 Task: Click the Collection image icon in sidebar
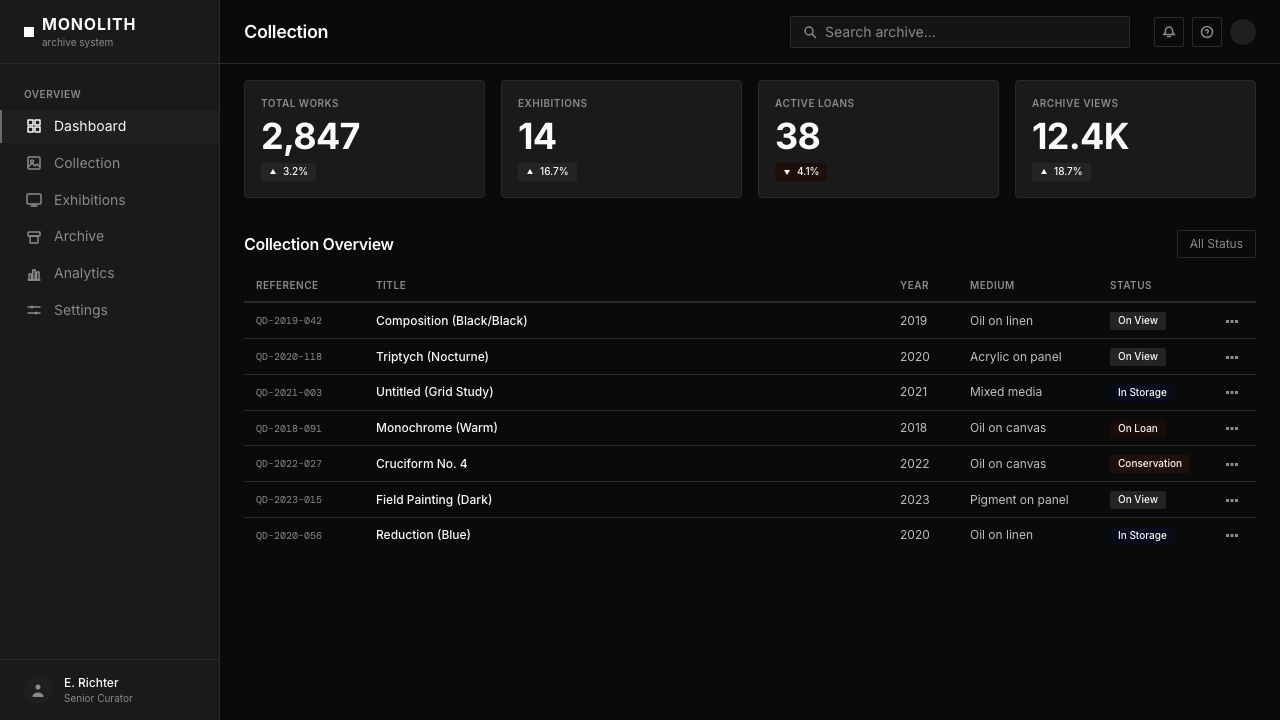34,163
